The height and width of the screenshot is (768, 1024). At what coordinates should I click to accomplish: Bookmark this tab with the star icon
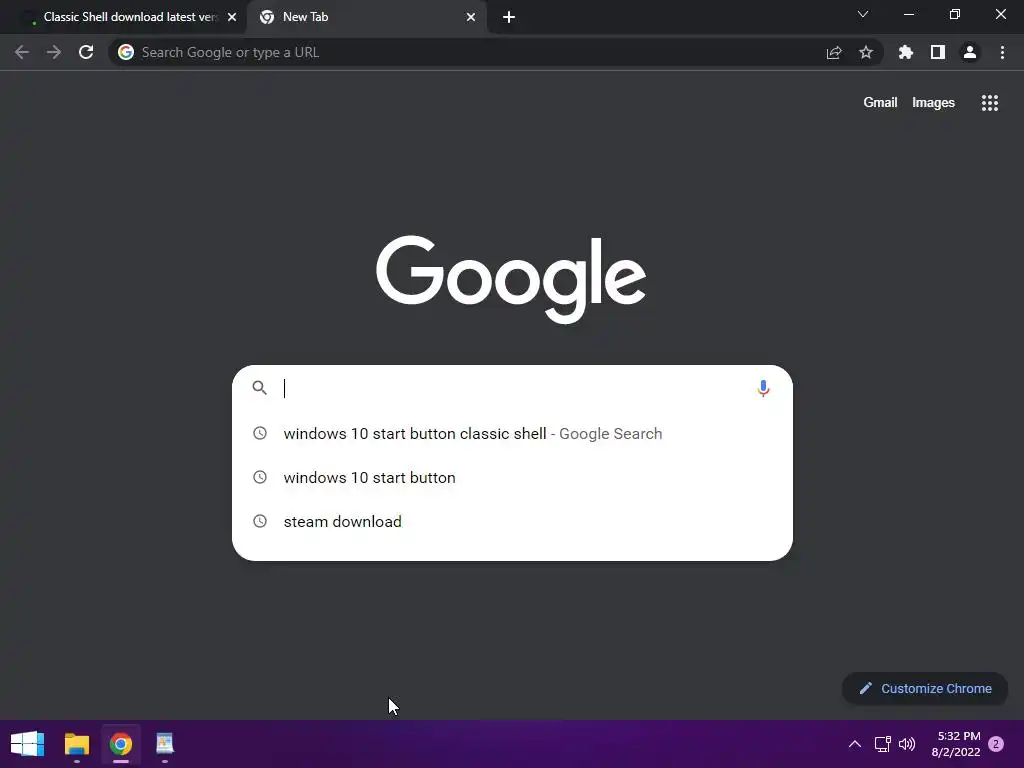tap(866, 52)
